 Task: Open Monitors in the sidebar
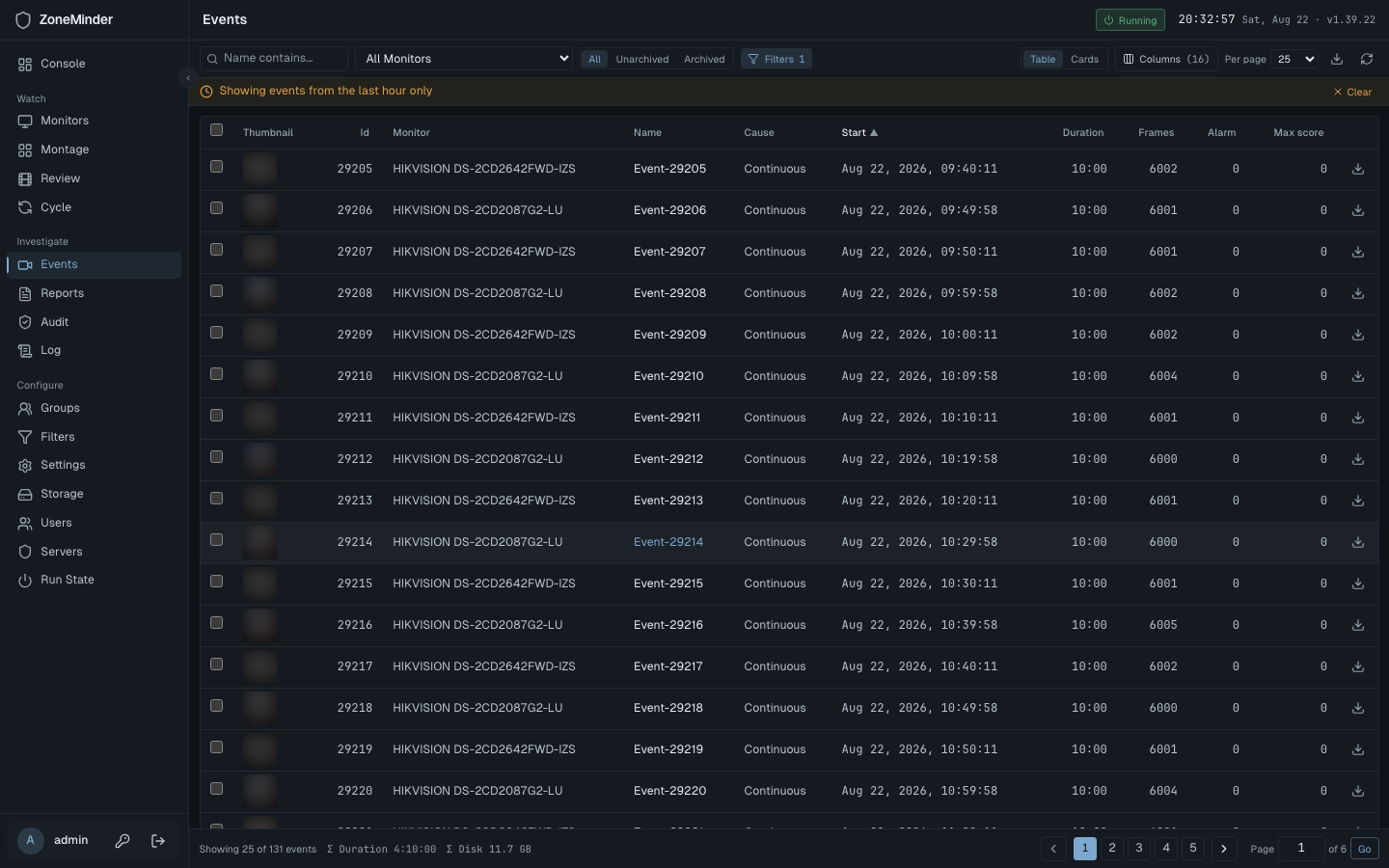tap(94, 121)
